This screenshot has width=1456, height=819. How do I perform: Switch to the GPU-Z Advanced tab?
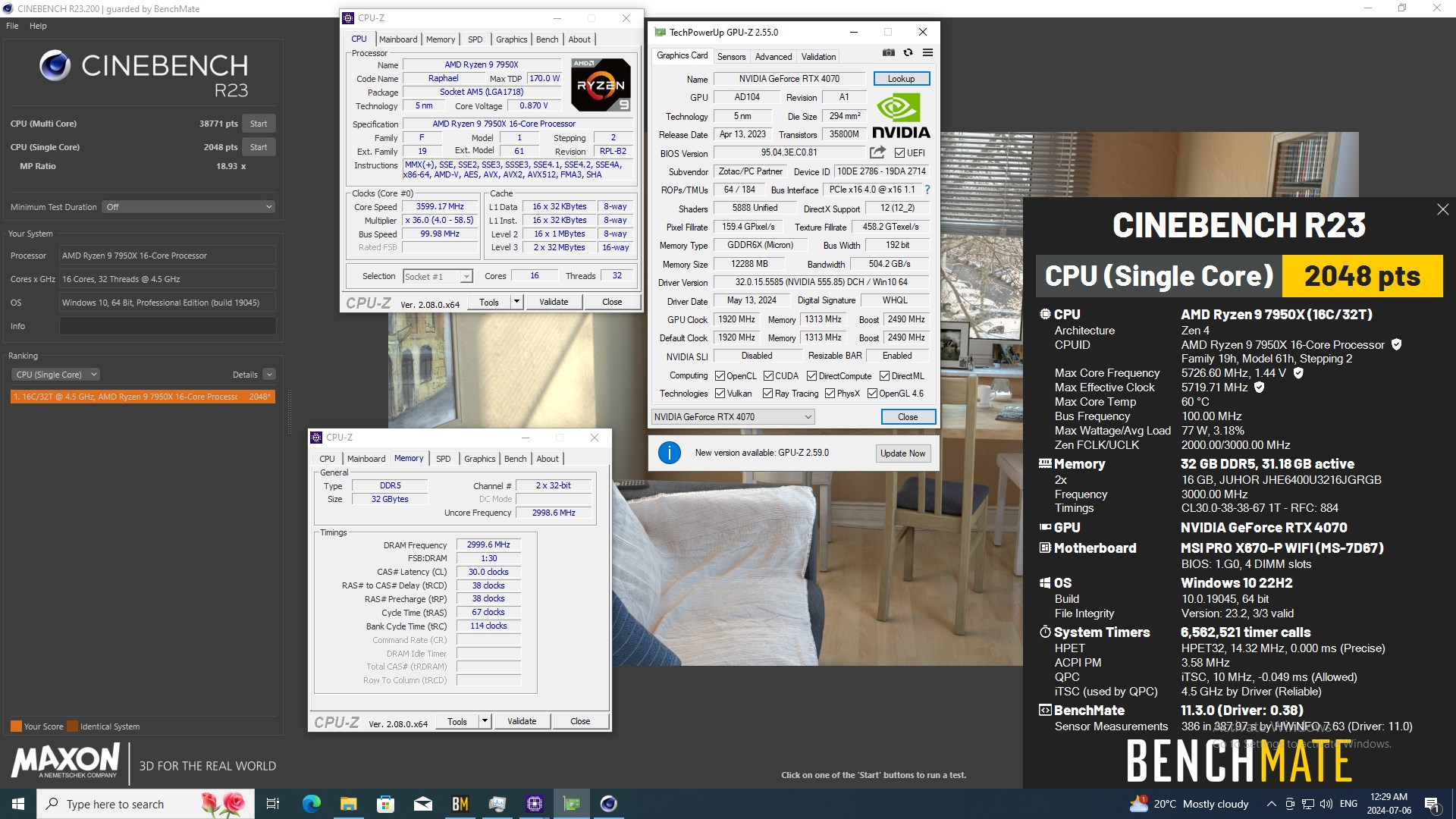click(x=773, y=57)
